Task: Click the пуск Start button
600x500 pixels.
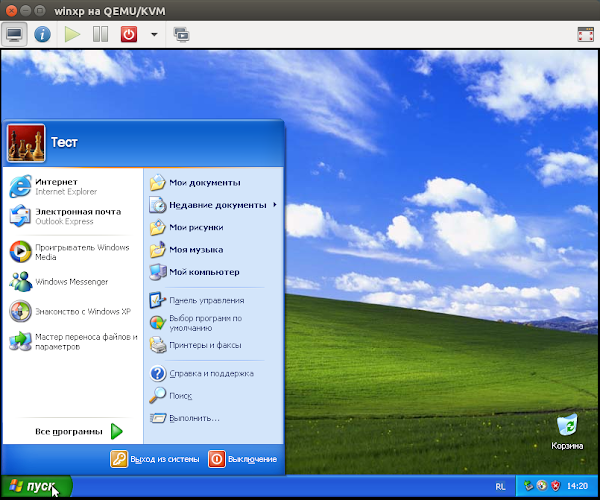Action: coord(36,486)
